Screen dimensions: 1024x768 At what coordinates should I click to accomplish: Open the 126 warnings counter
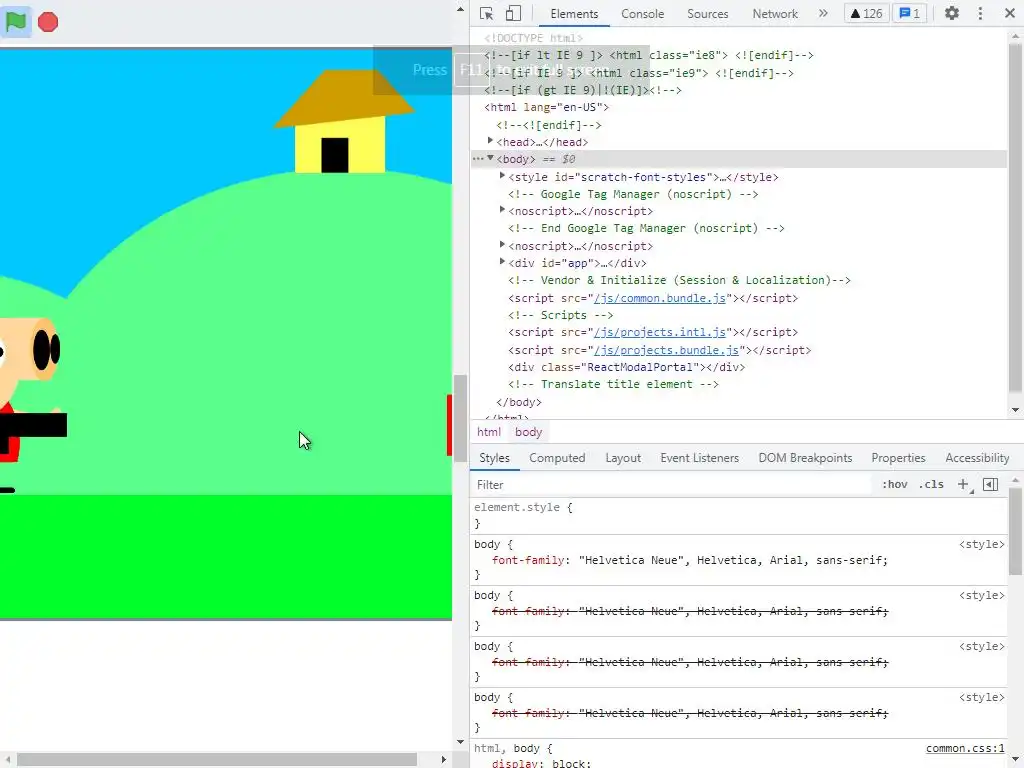(x=866, y=13)
